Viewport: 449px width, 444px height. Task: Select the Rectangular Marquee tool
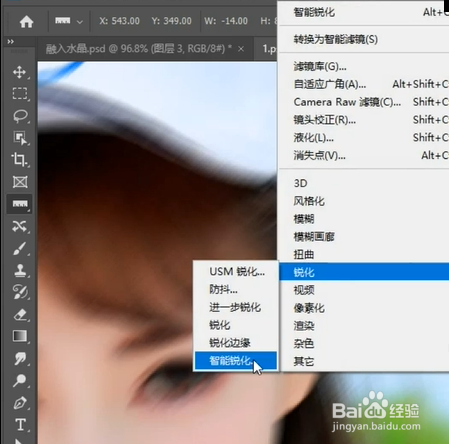click(20, 94)
